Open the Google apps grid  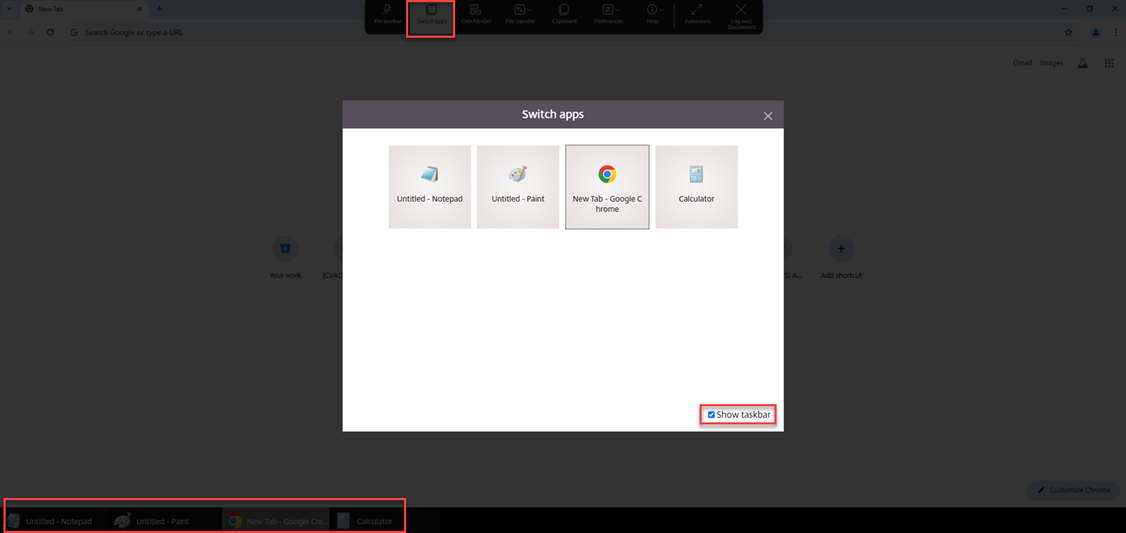point(1109,63)
